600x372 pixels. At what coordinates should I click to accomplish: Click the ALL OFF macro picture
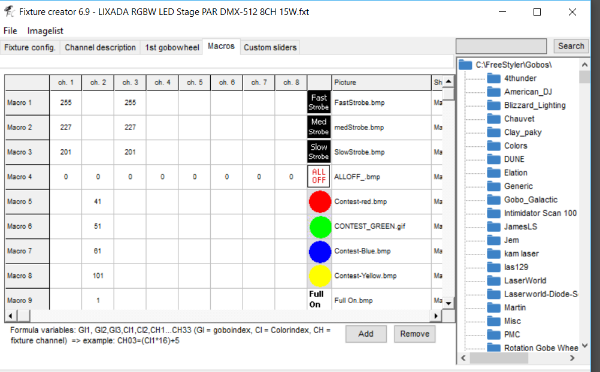coord(319,176)
